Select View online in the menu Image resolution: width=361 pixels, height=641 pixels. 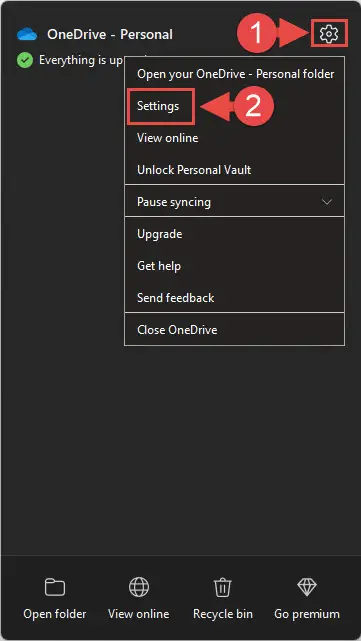tap(234, 138)
